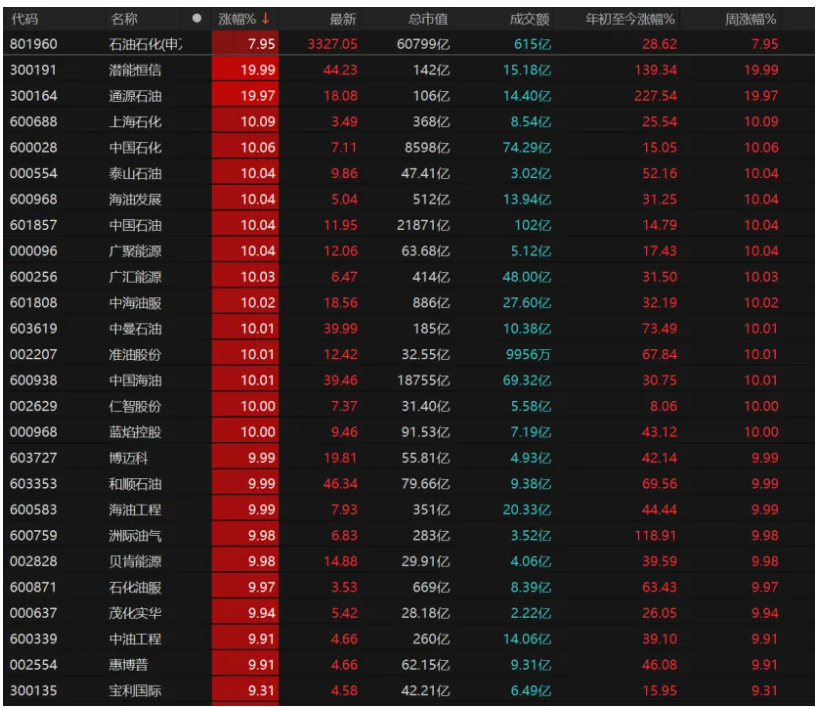Click the red sort arrow beside 涨幅%
The image size is (818, 708).
click(x=266, y=18)
